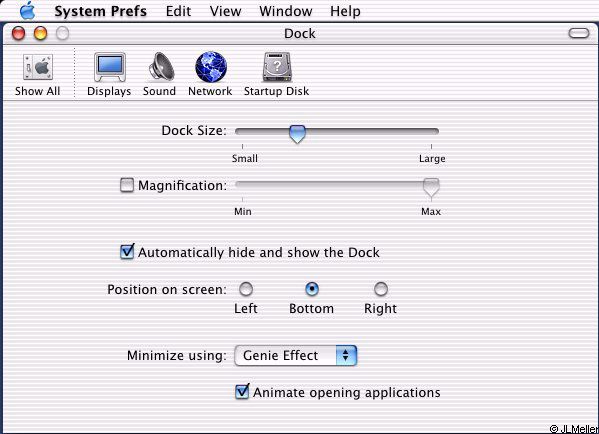Click the toolbar toggle pill button in title bar

pos(579,33)
